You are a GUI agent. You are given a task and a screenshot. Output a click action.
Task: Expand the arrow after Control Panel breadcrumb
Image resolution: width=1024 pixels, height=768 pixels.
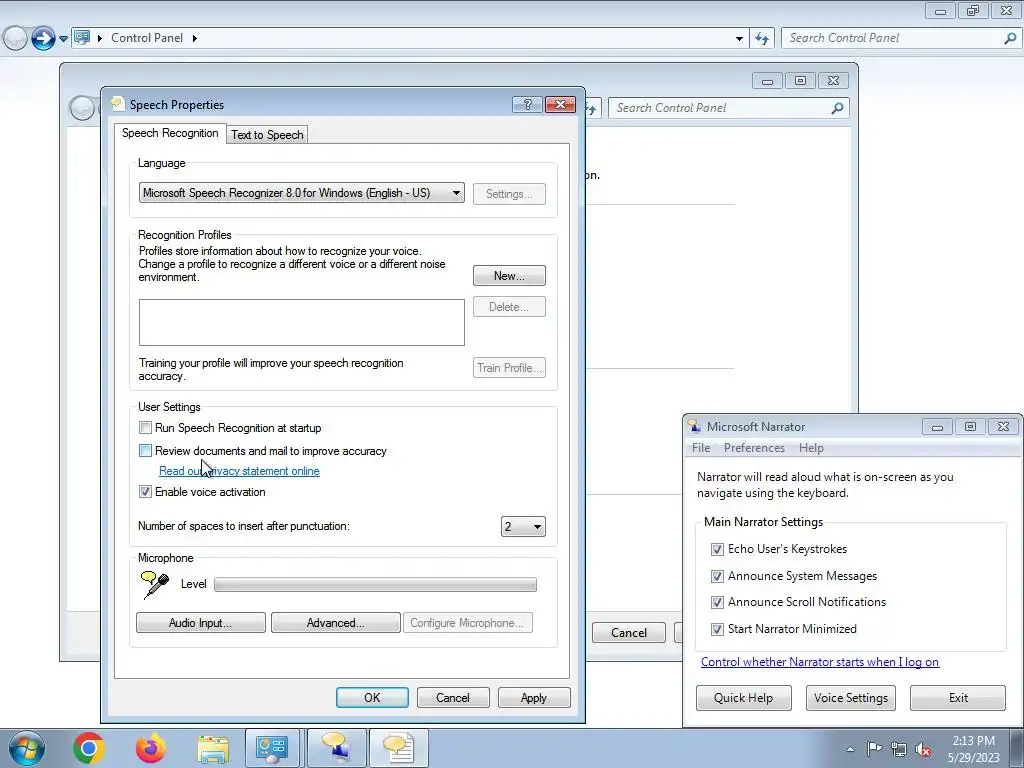[195, 39]
